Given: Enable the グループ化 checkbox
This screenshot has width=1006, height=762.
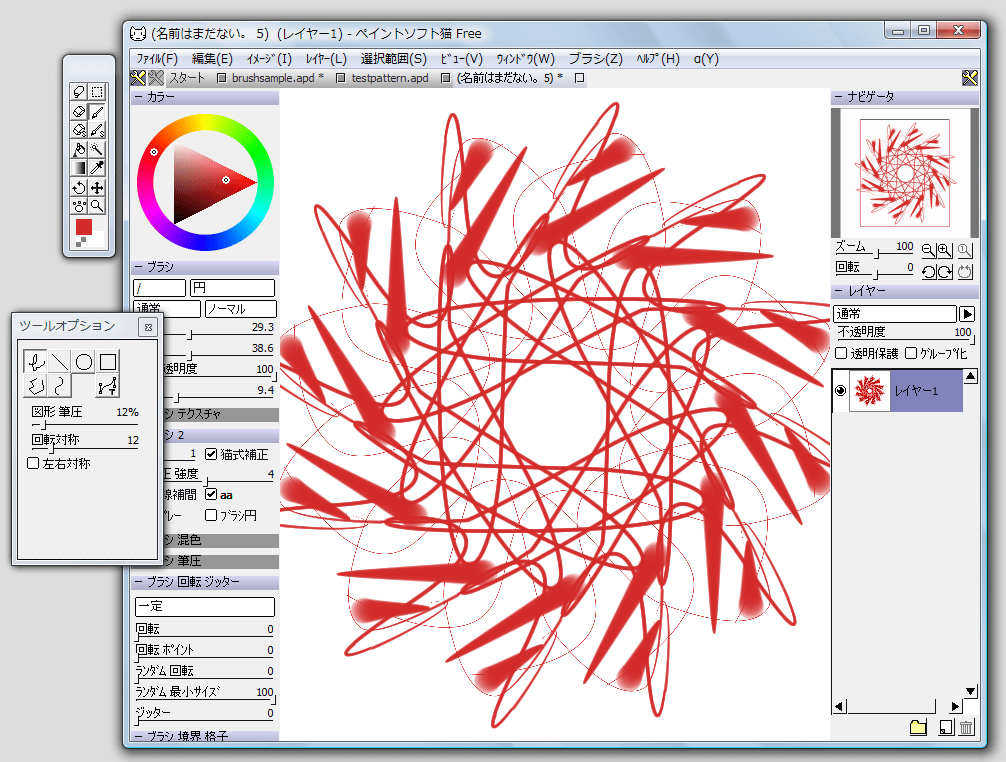Looking at the screenshot, I should pos(911,353).
